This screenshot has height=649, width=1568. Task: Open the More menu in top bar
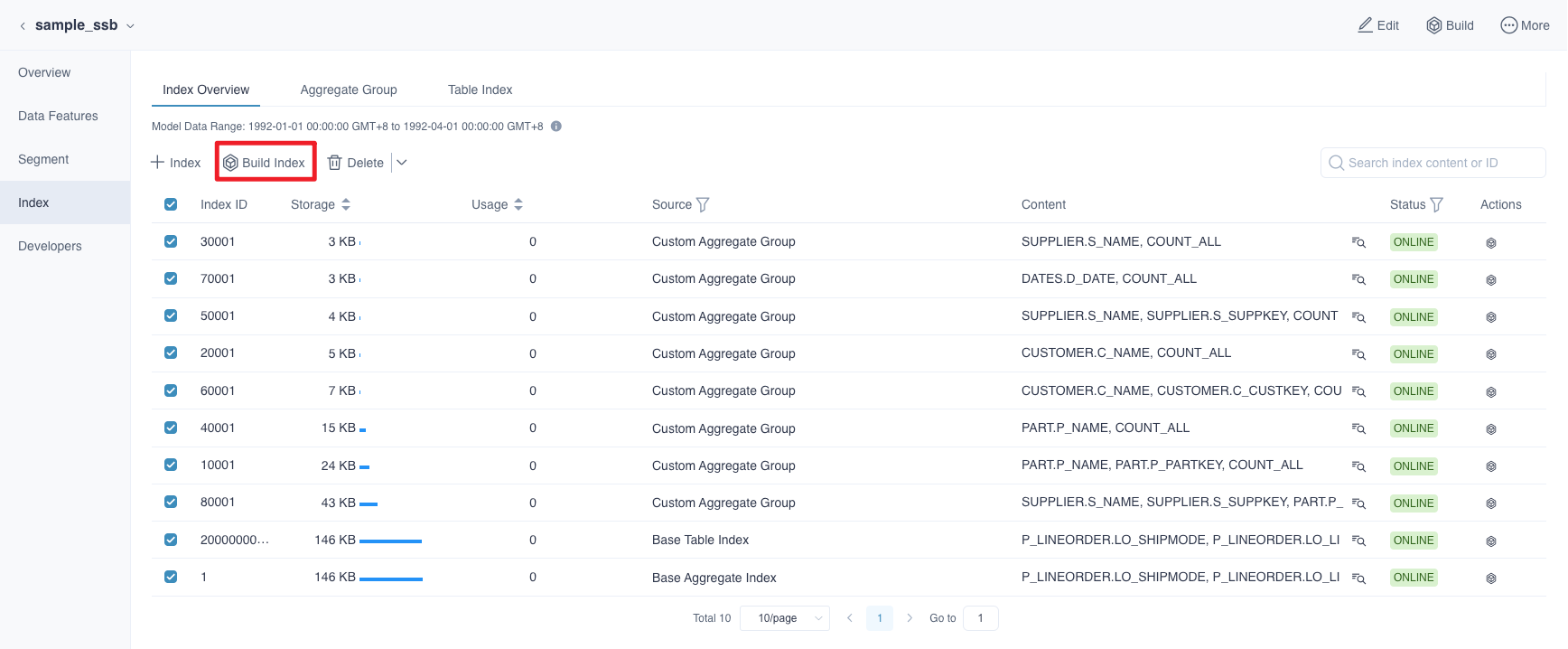pos(1525,25)
